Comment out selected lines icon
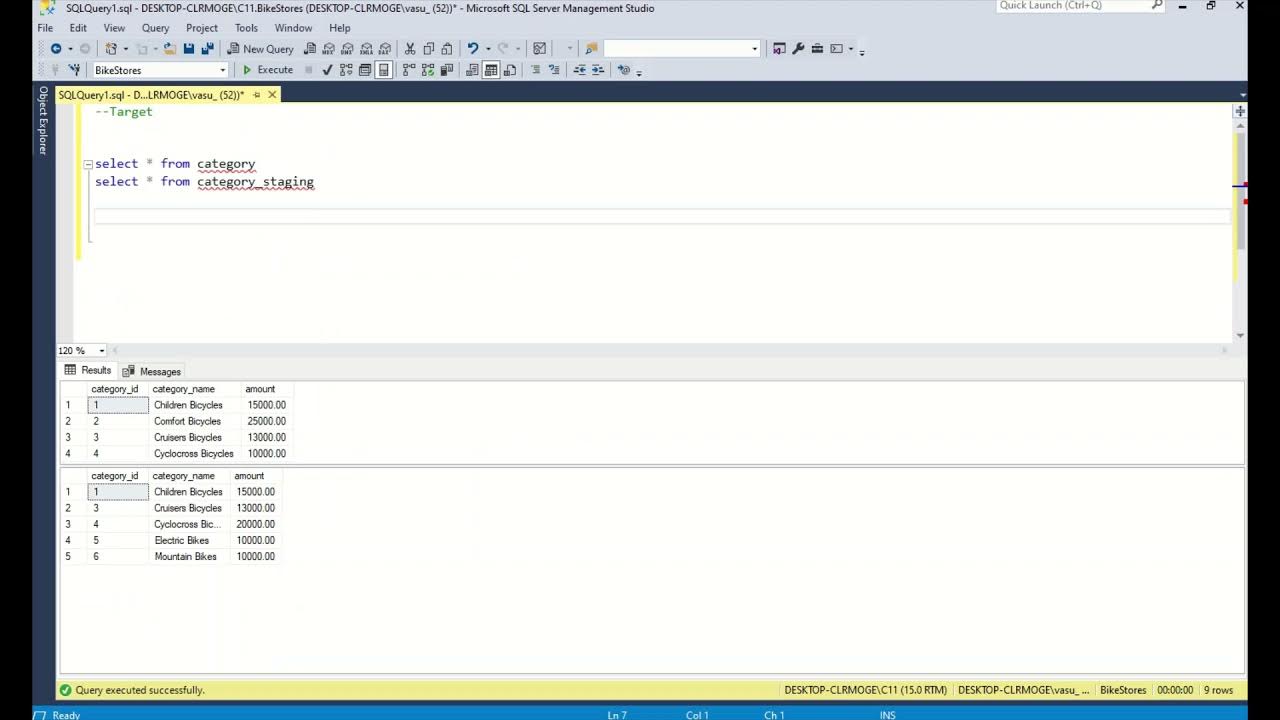The height and width of the screenshot is (720, 1280). tap(535, 70)
